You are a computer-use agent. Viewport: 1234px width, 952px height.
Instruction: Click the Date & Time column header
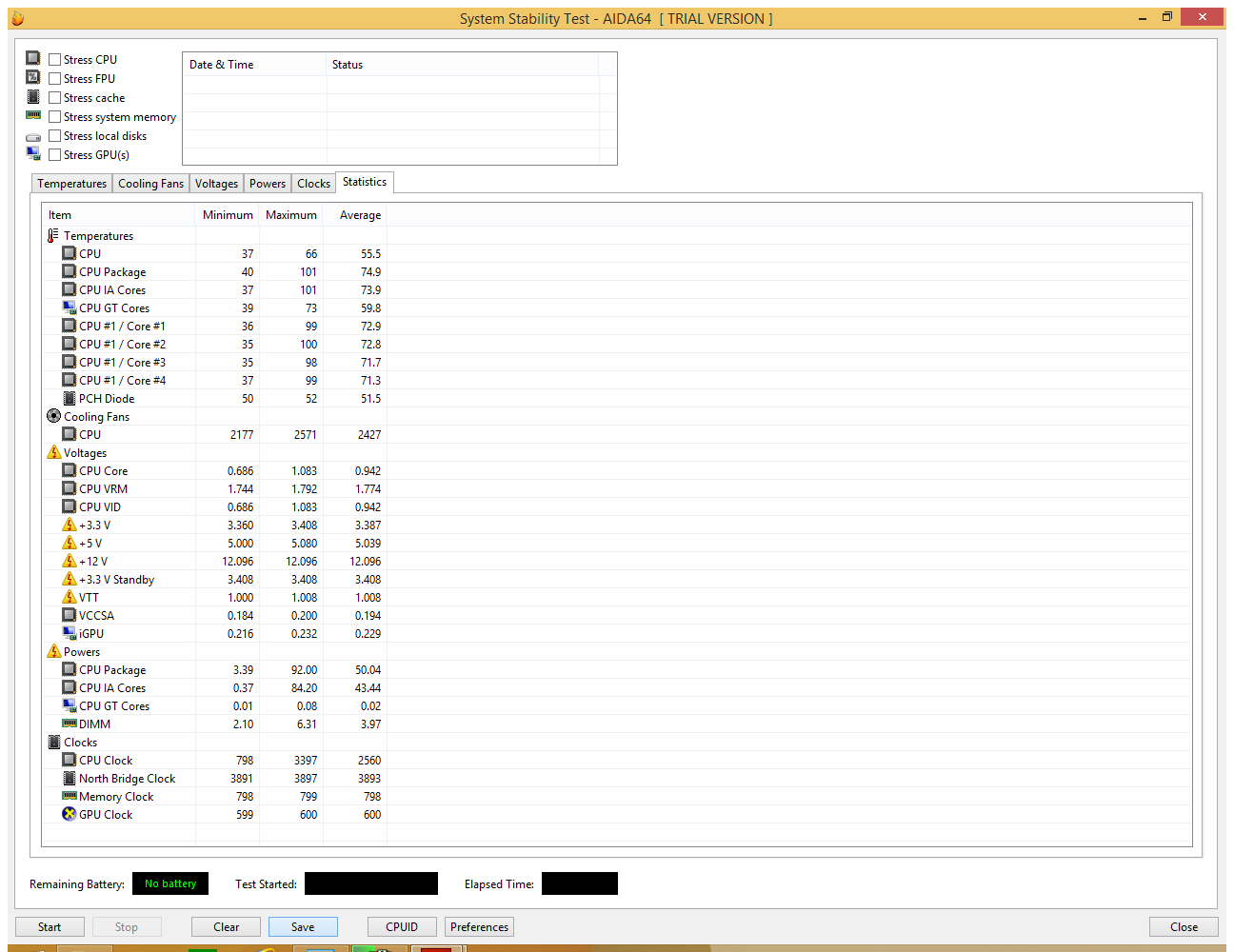tap(254, 65)
